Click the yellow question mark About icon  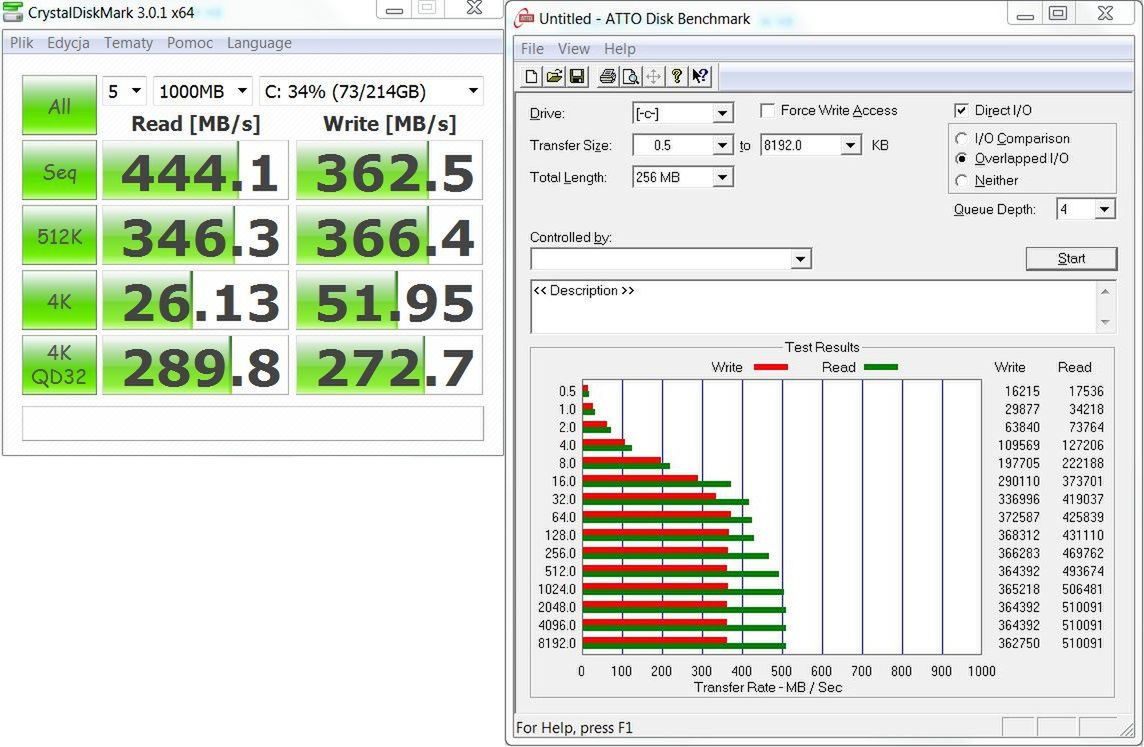677,77
